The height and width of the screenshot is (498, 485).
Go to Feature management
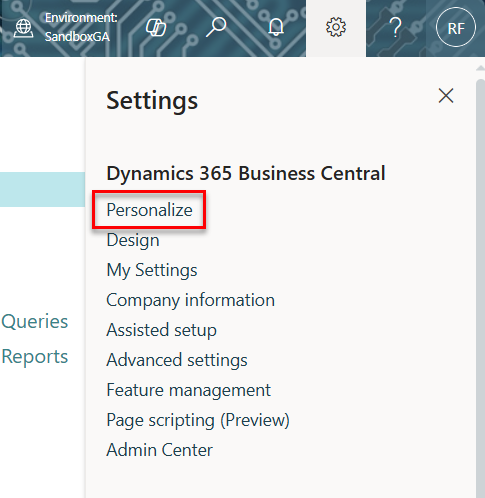pyautogui.click(x=188, y=390)
